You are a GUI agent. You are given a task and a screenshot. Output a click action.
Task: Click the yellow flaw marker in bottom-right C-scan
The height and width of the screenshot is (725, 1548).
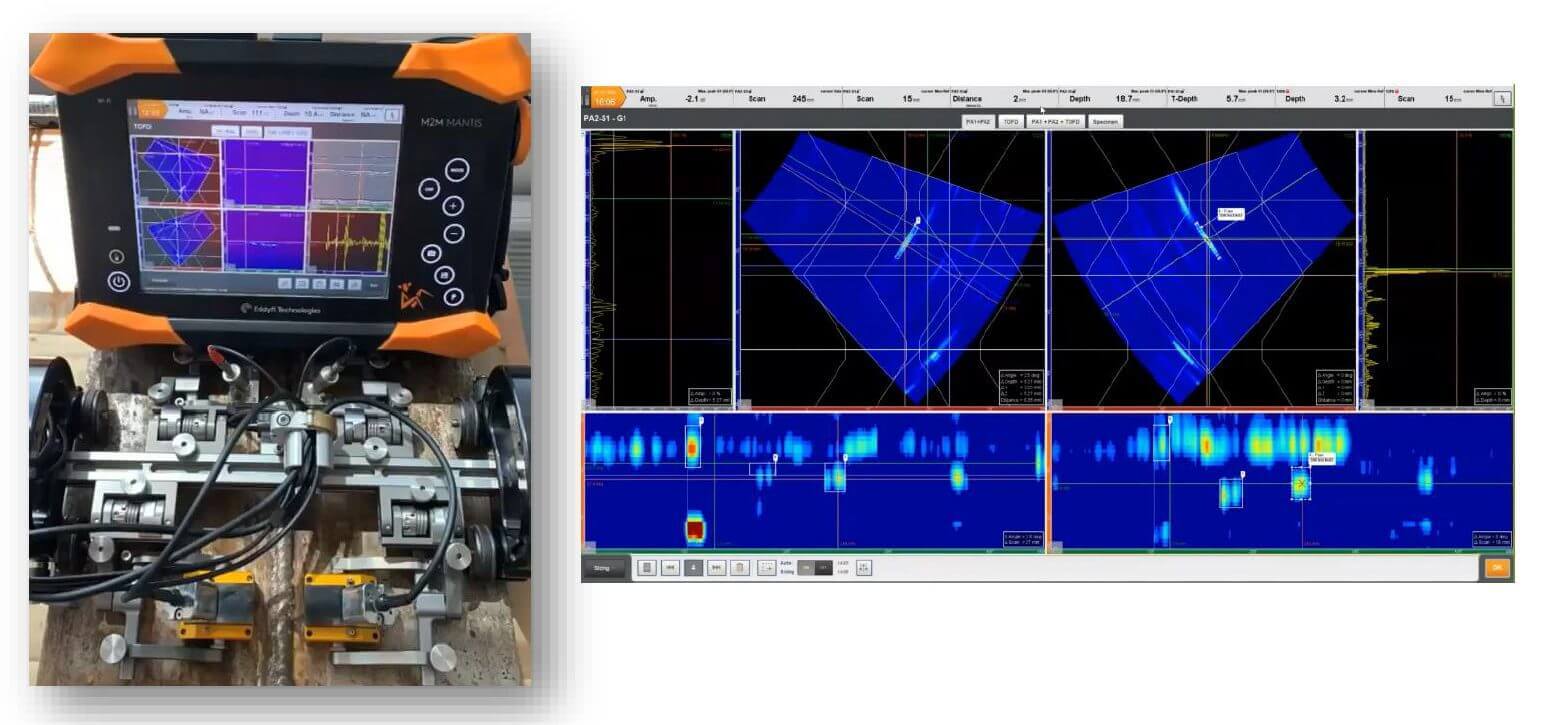(1301, 484)
